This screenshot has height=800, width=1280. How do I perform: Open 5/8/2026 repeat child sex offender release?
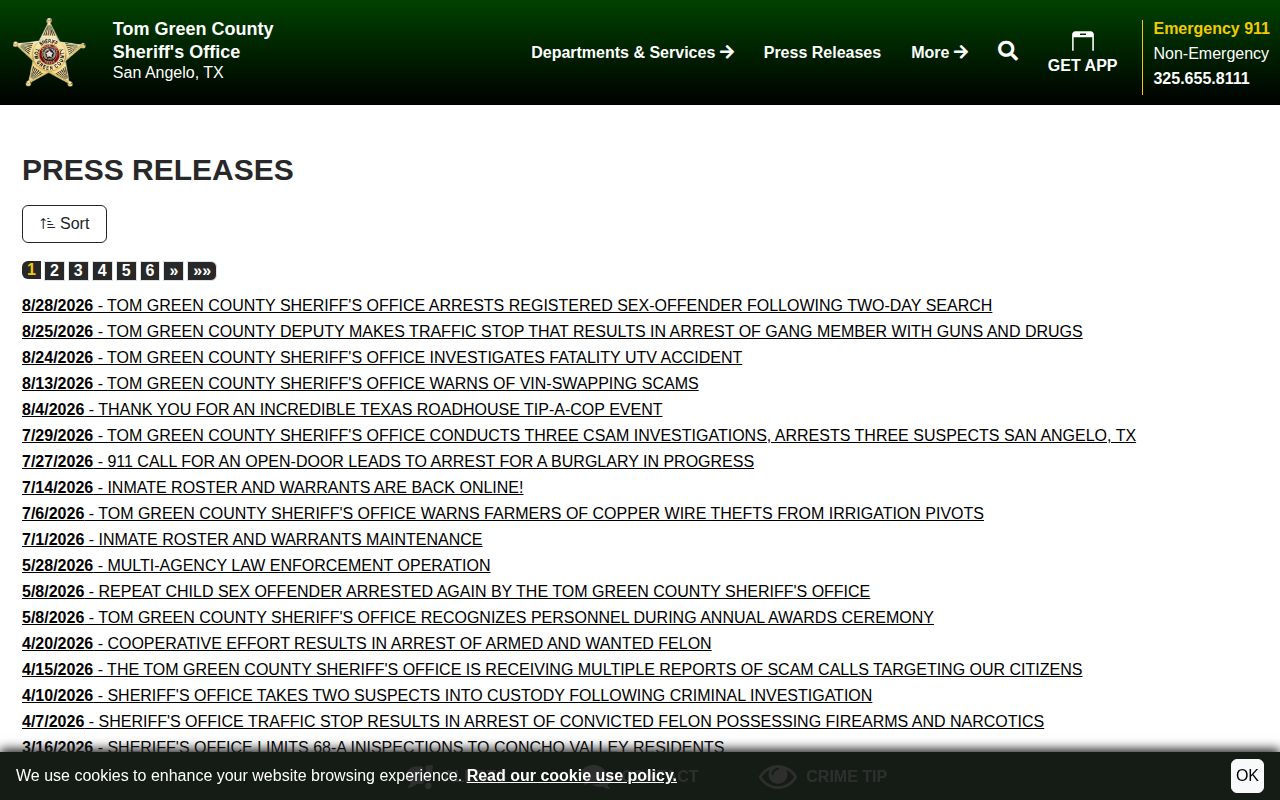[x=446, y=591]
